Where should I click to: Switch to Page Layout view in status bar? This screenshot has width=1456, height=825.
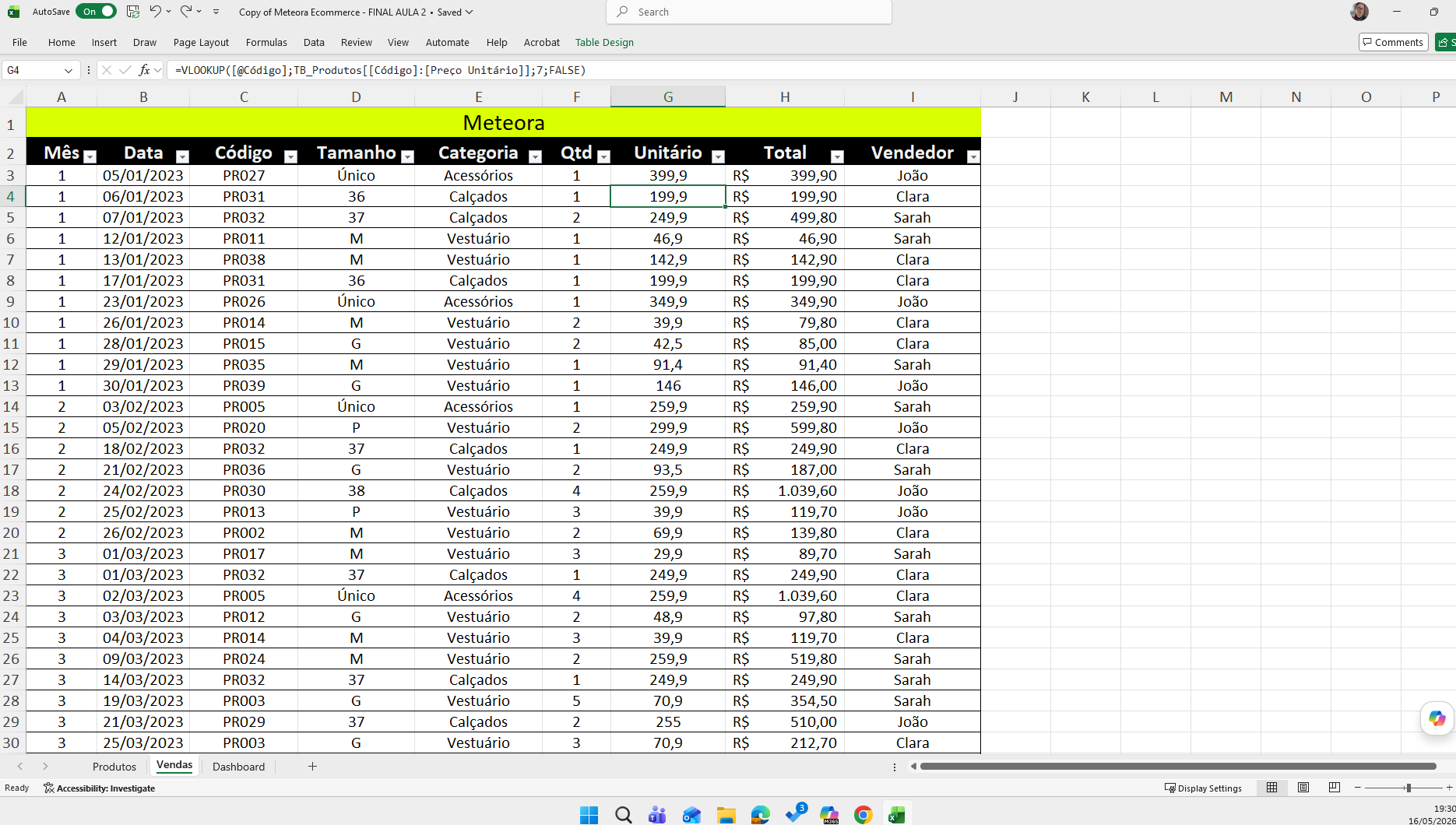(1303, 788)
